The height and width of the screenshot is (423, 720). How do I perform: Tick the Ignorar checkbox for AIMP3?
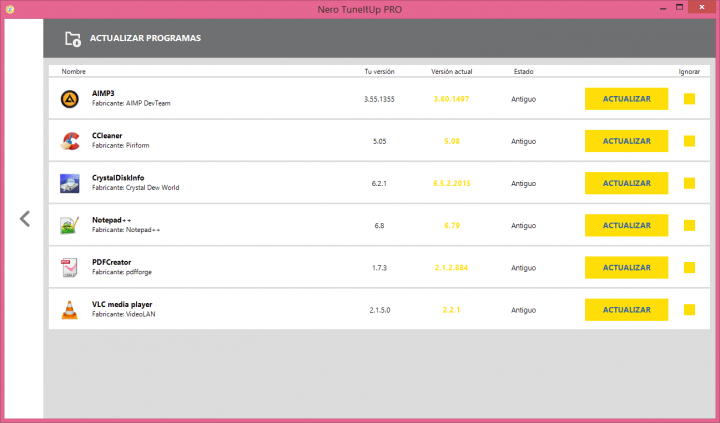(x=689, y=99)
